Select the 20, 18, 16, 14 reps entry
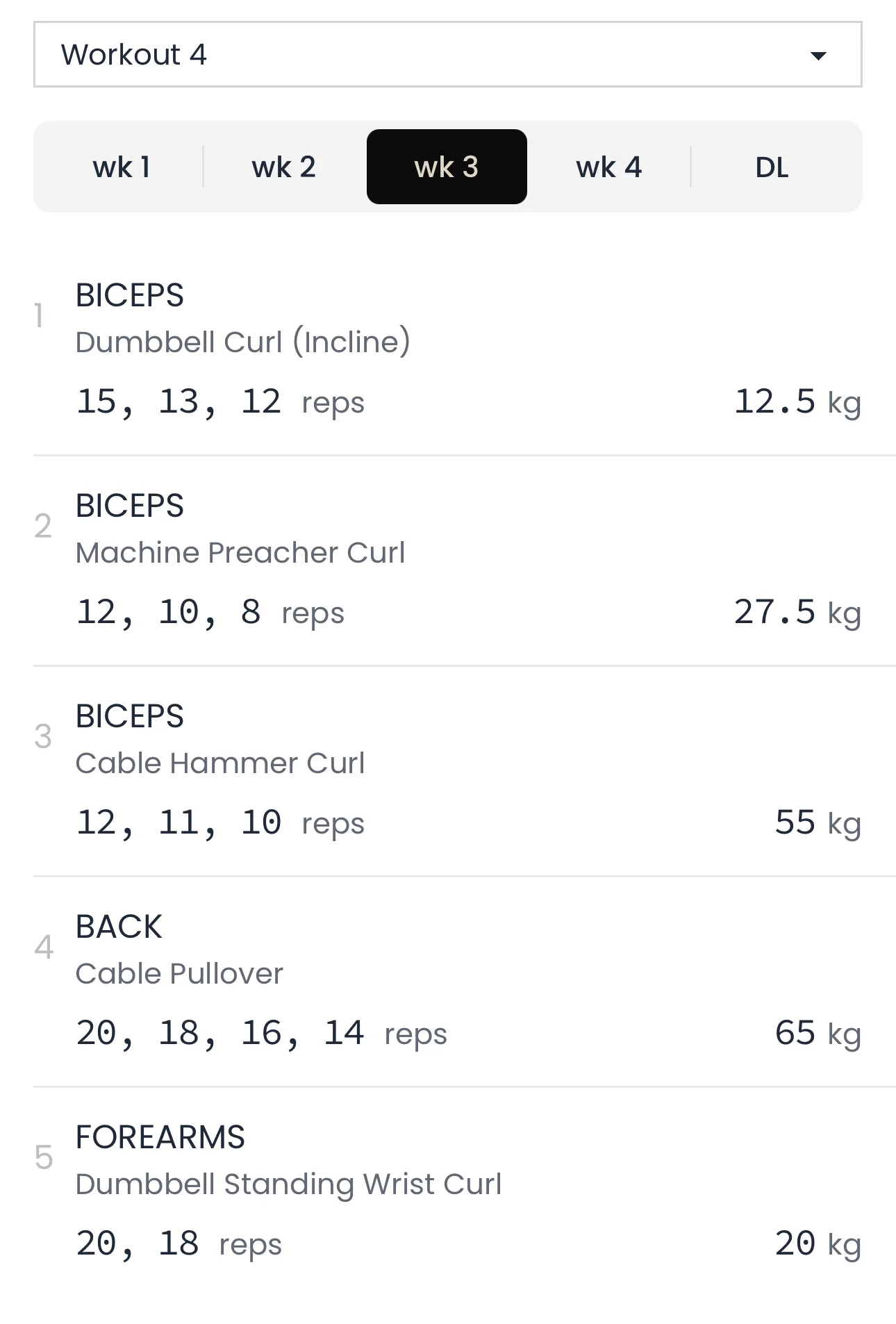 pyautogui.click(x=261, y=1034)
